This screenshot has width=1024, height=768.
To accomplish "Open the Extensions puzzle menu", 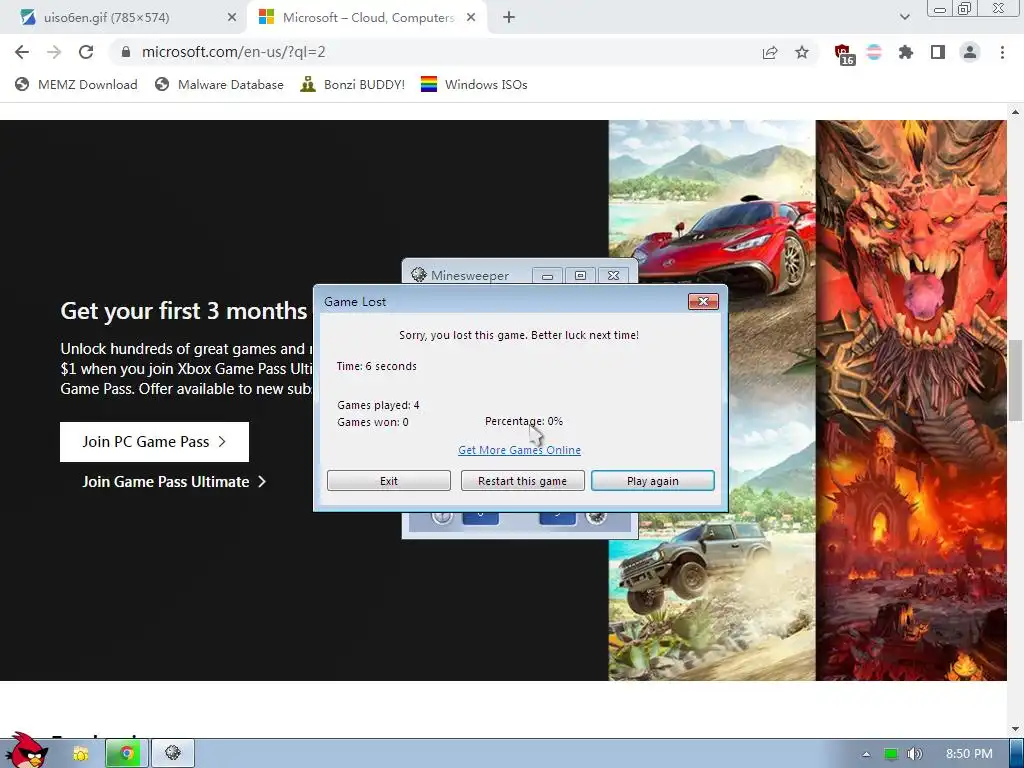I will click(x=906, y=52).
